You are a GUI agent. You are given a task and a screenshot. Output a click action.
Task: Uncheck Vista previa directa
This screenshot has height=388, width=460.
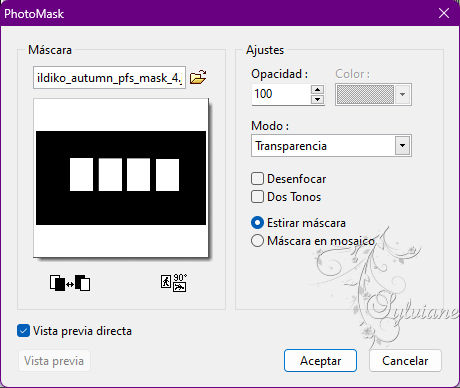[x=23, y=331]
